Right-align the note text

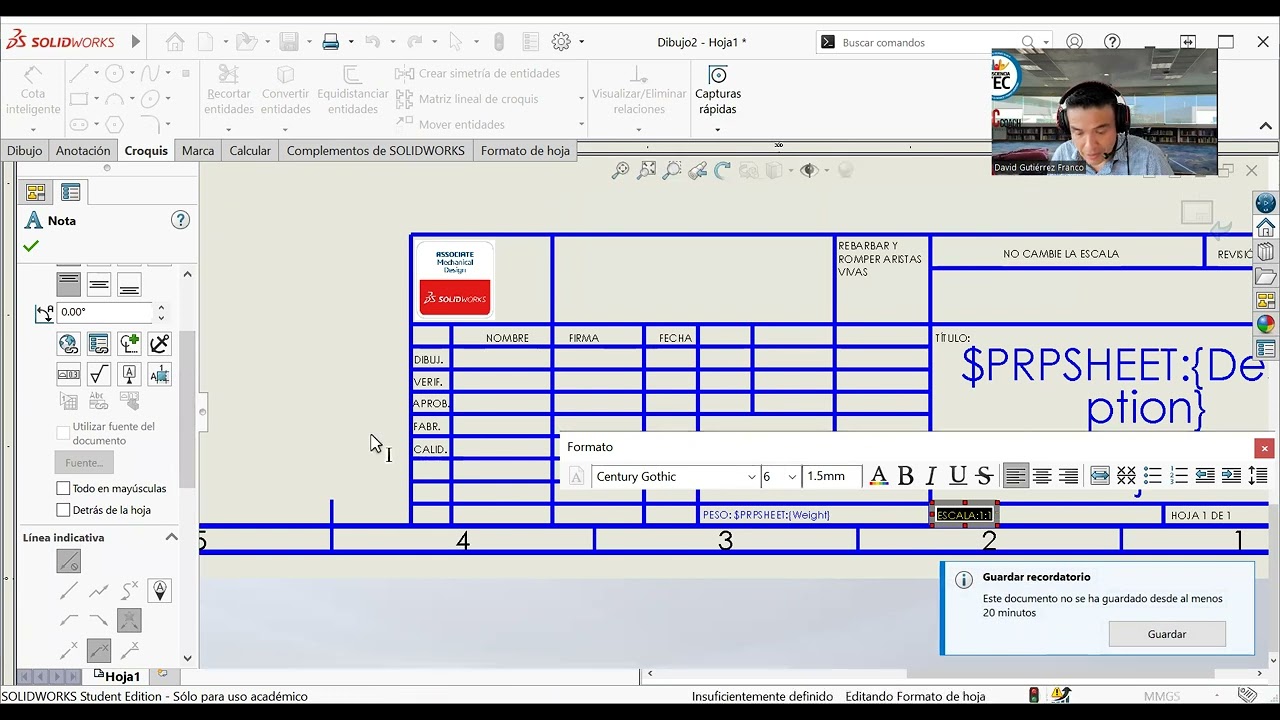click(x=1068, y=476)
